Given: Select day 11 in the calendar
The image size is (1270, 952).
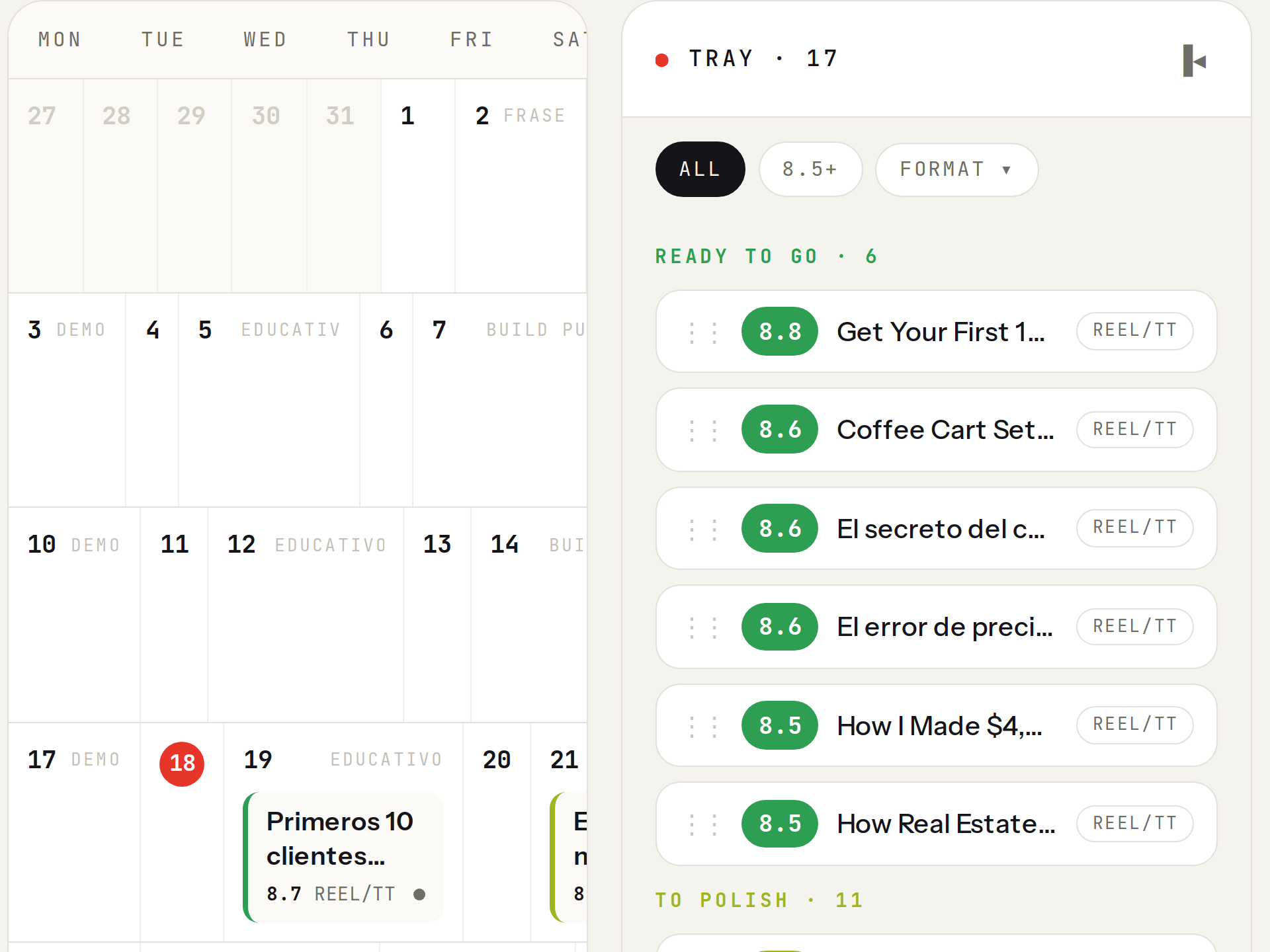Looking at the screenshot, I should pos(175,615).
